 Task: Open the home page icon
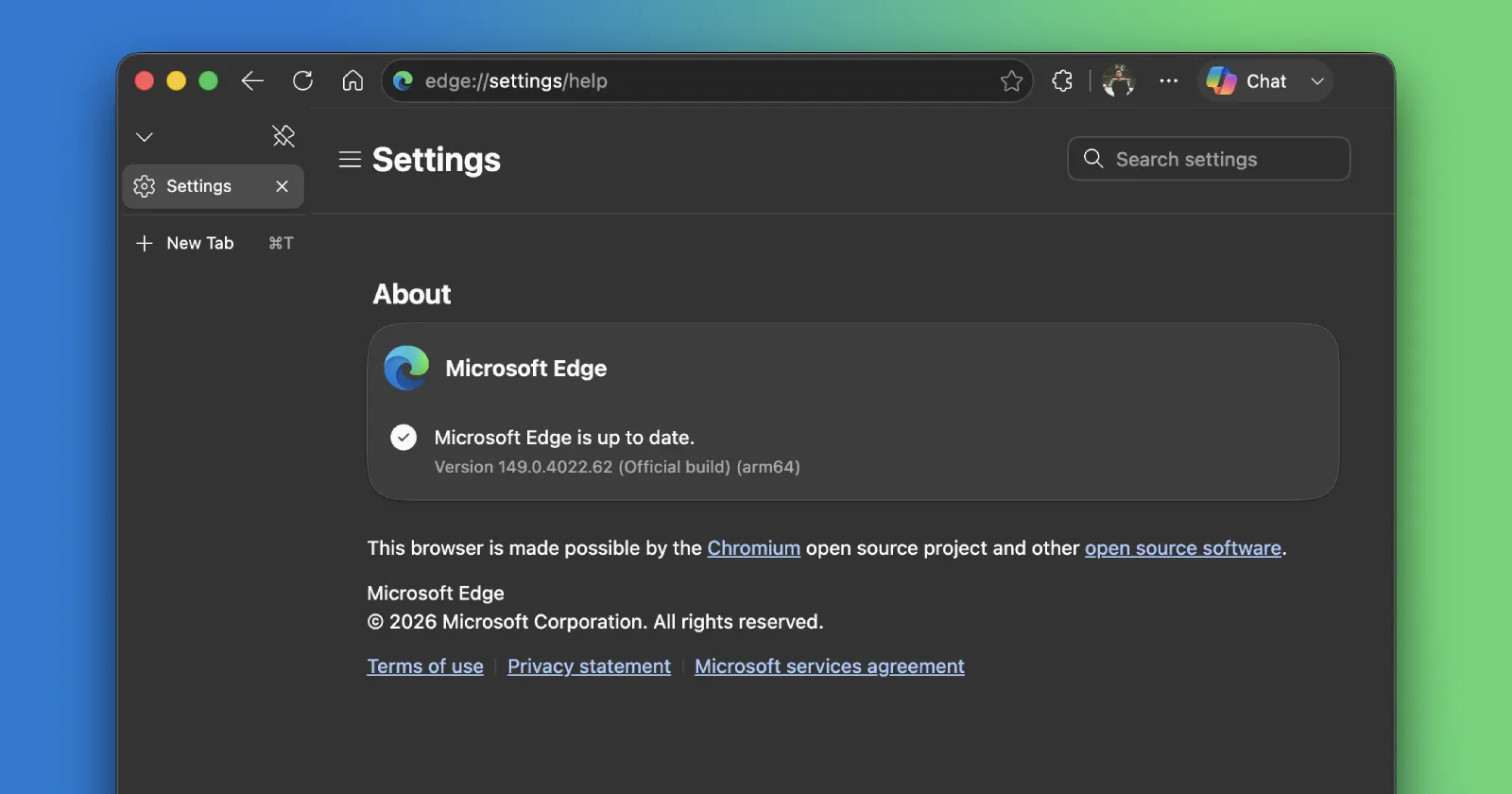pos(352,81)
